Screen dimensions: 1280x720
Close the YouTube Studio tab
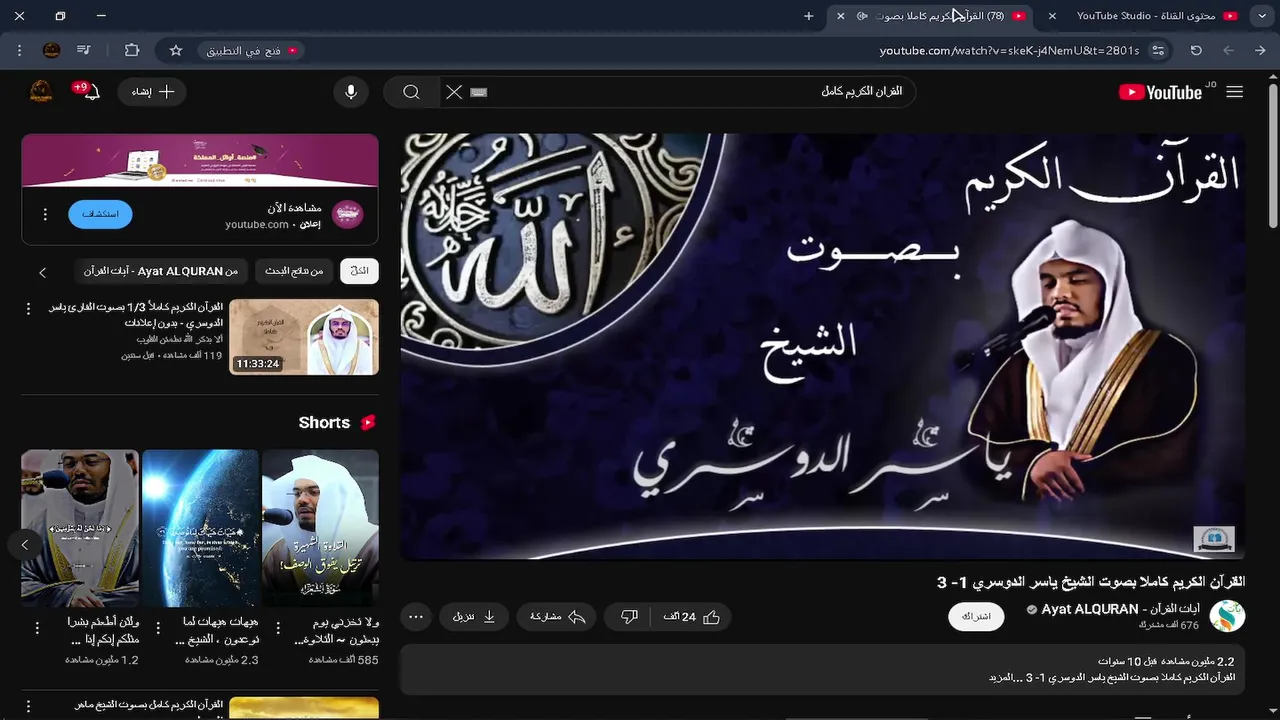pyautogui.click(x=1052, y=16)
